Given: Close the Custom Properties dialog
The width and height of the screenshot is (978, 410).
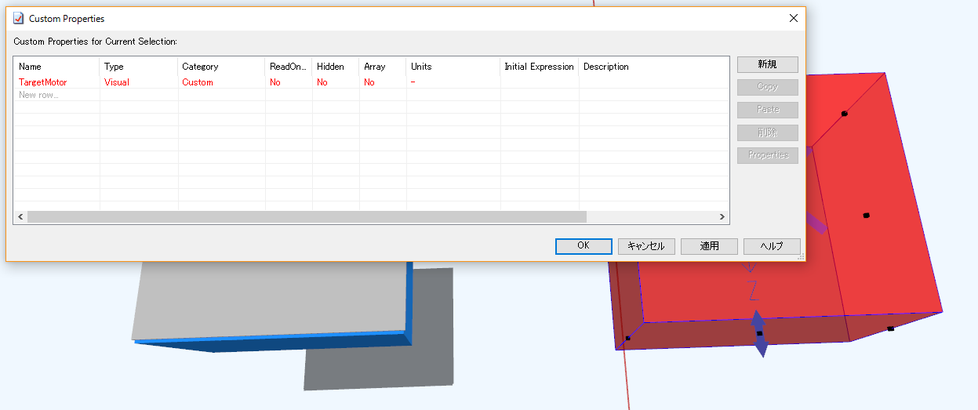Looking at the screenshot, I should (x=793, y=18).
